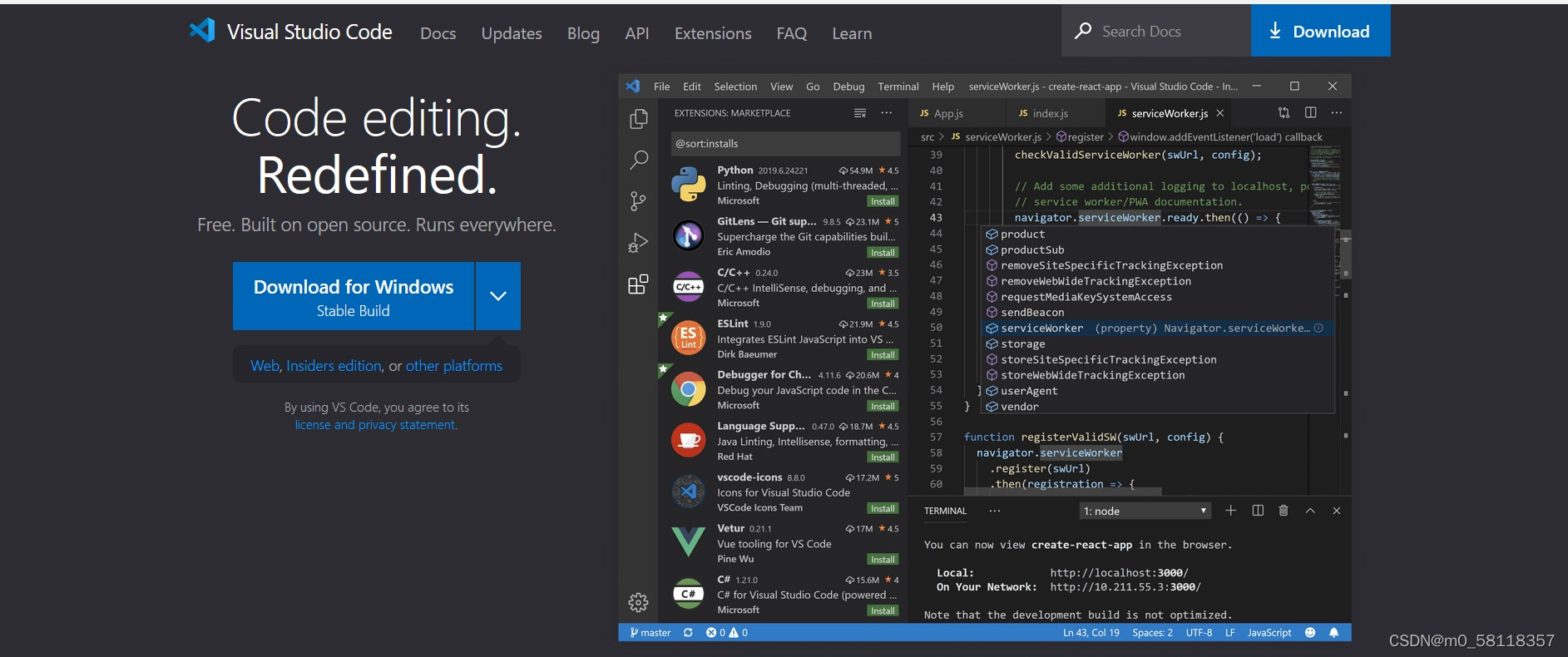The height and width of the screenshot is (657, 1568).
Task: Click the notifications bell in status bar
Action: click(x=1334, y=633)
